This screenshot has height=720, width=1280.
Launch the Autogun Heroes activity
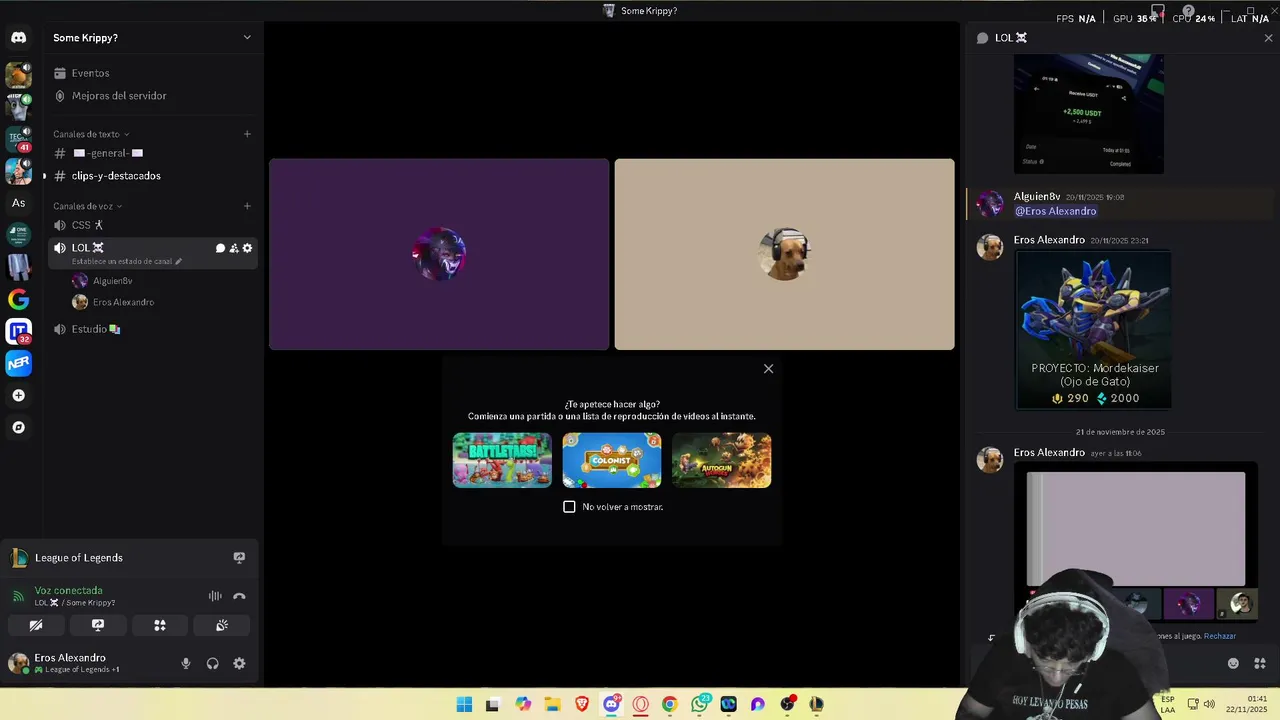click(721, 460)
